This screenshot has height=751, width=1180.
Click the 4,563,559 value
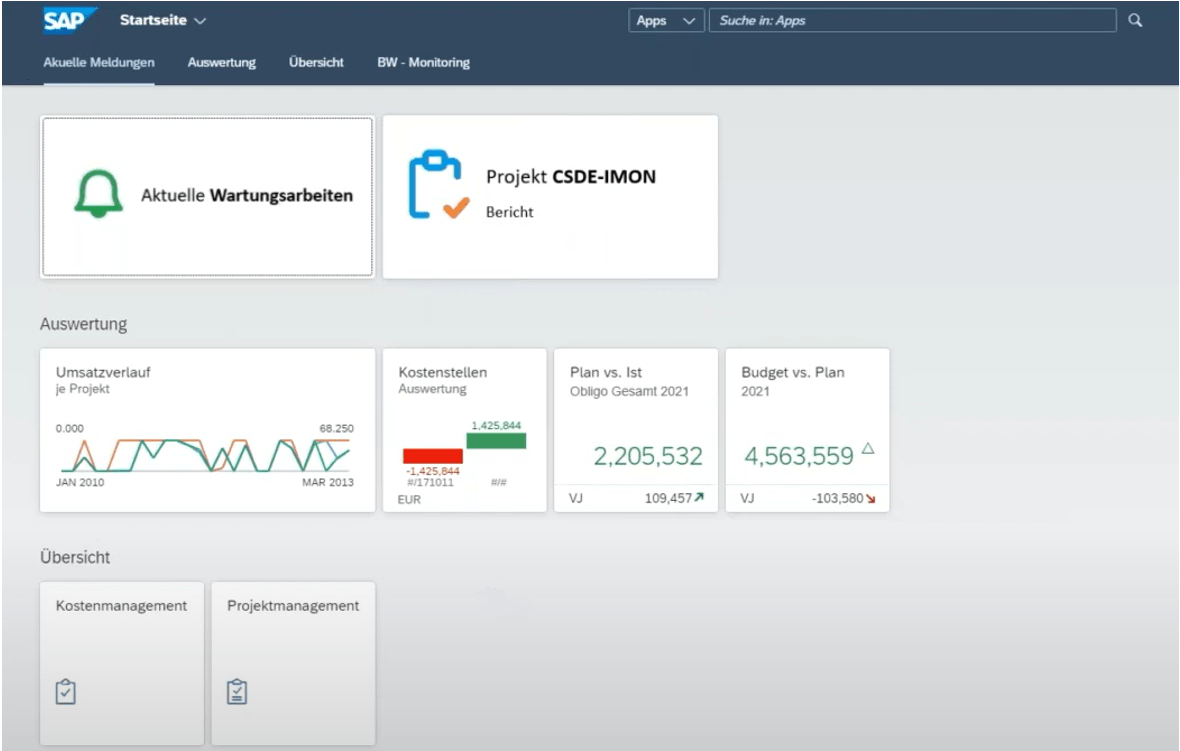(799, 456)
